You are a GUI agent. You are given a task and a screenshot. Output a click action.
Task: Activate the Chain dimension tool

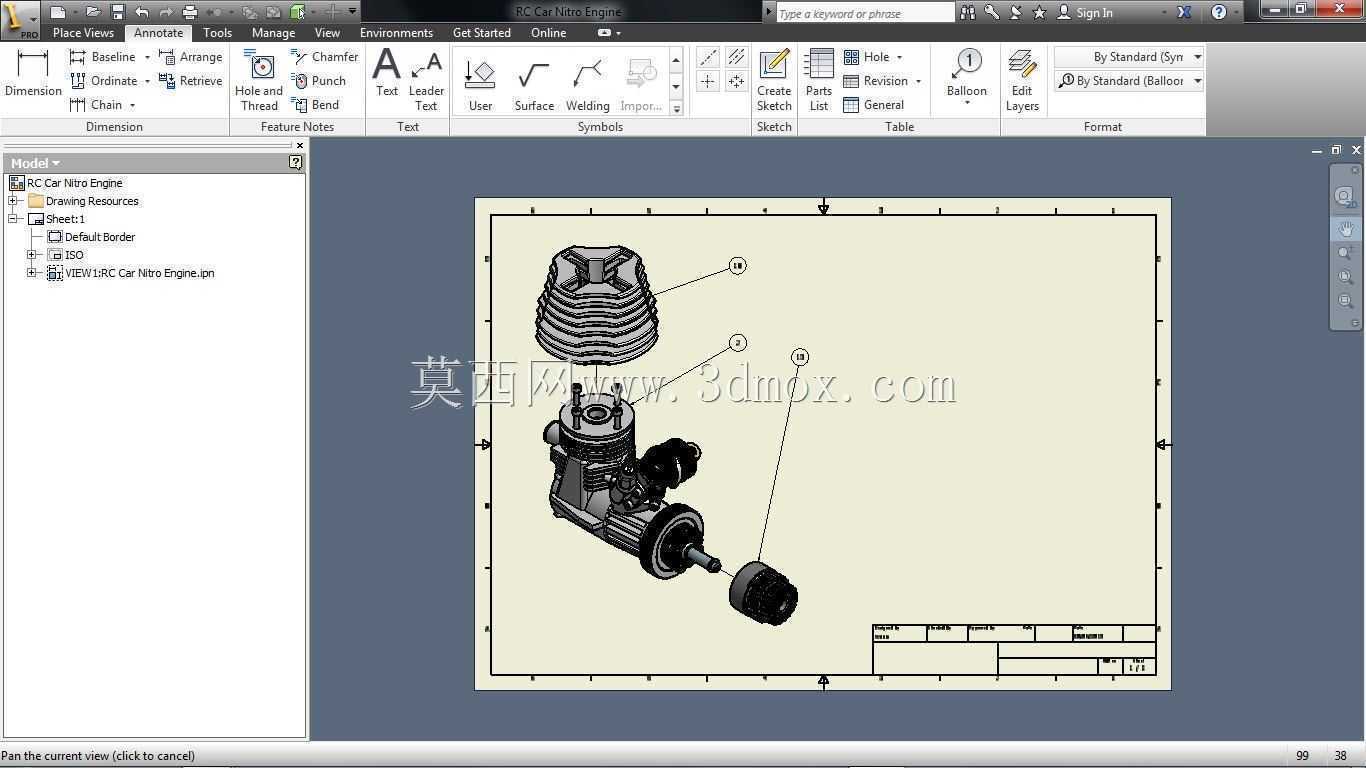click(x=96, y=105)
